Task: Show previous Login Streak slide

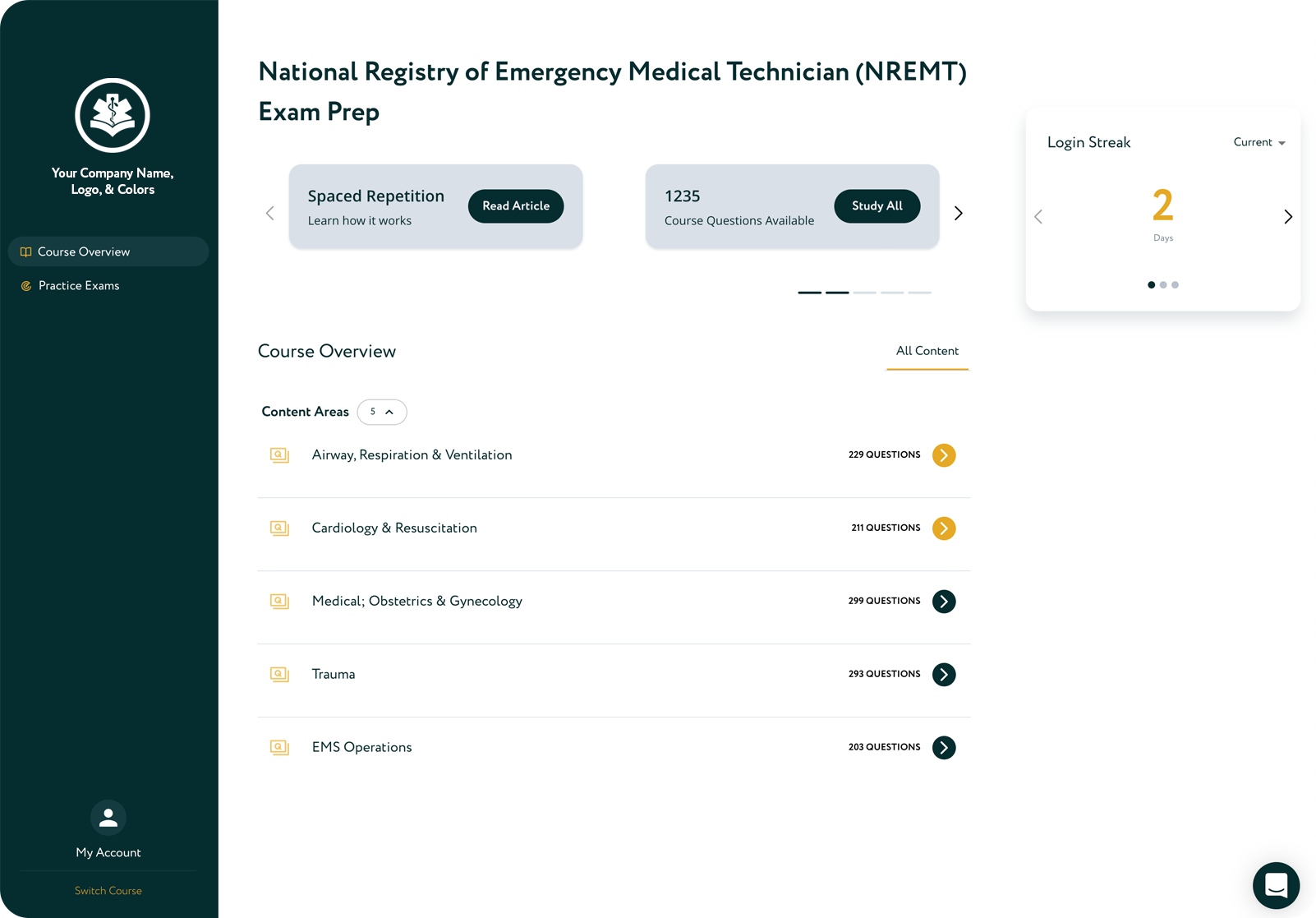Action: (1038, 217)
